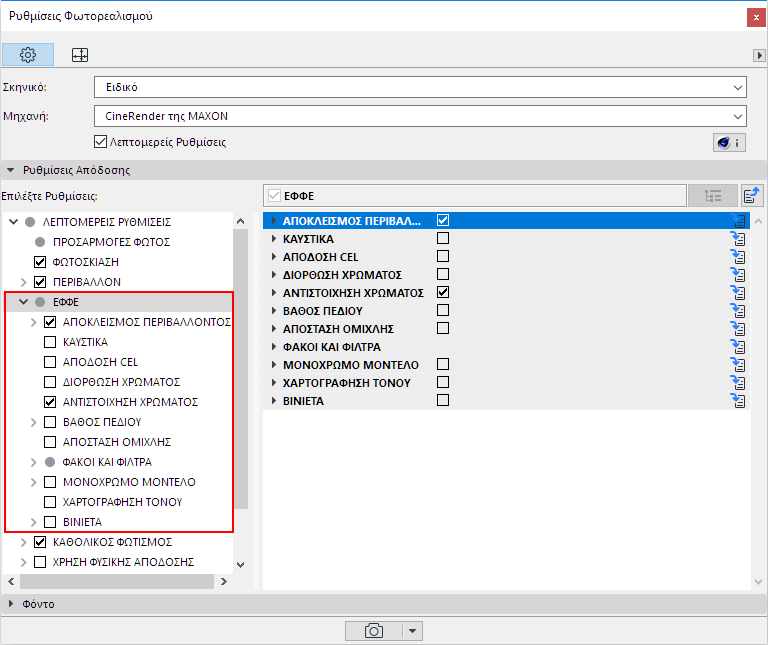This screenshot has height=645, width=768.
Task: Expand ΚΑΘΟΛΙΚΟΣ ΦΩΤΙΣΜΟΣ in the tree
Action: click(x=23, y=542)
